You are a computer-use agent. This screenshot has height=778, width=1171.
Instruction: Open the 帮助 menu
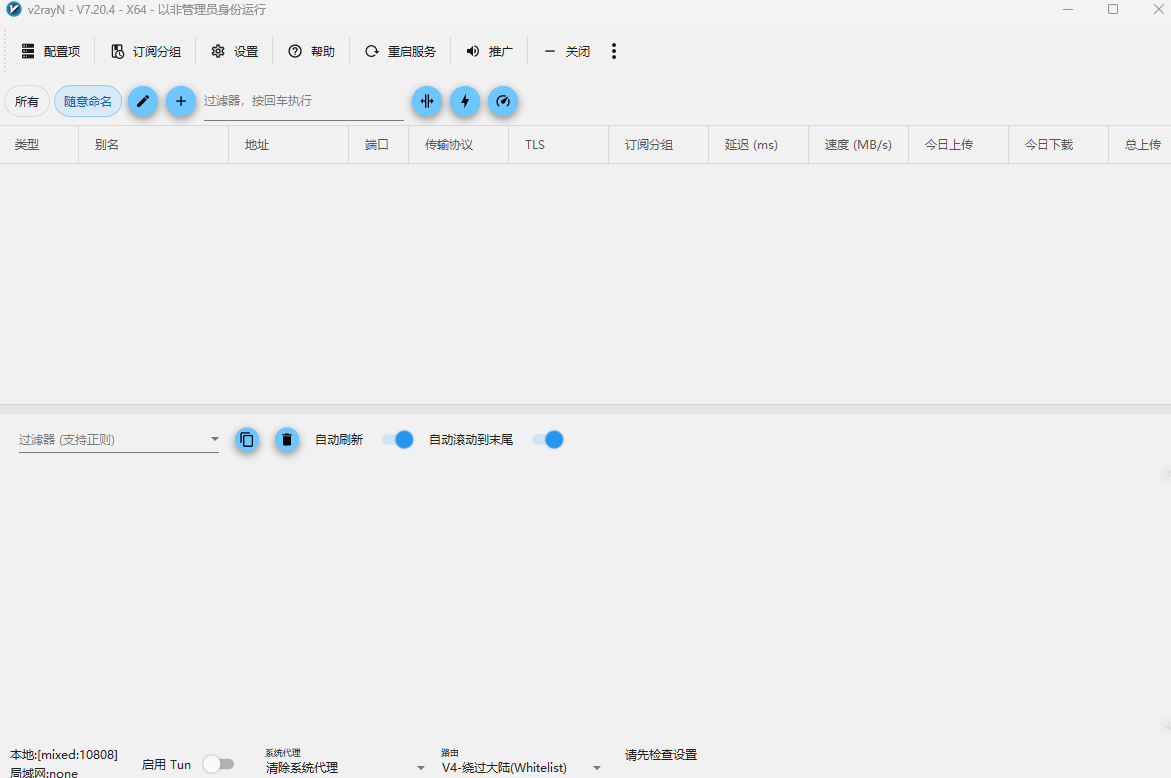(x=311, y=52)
